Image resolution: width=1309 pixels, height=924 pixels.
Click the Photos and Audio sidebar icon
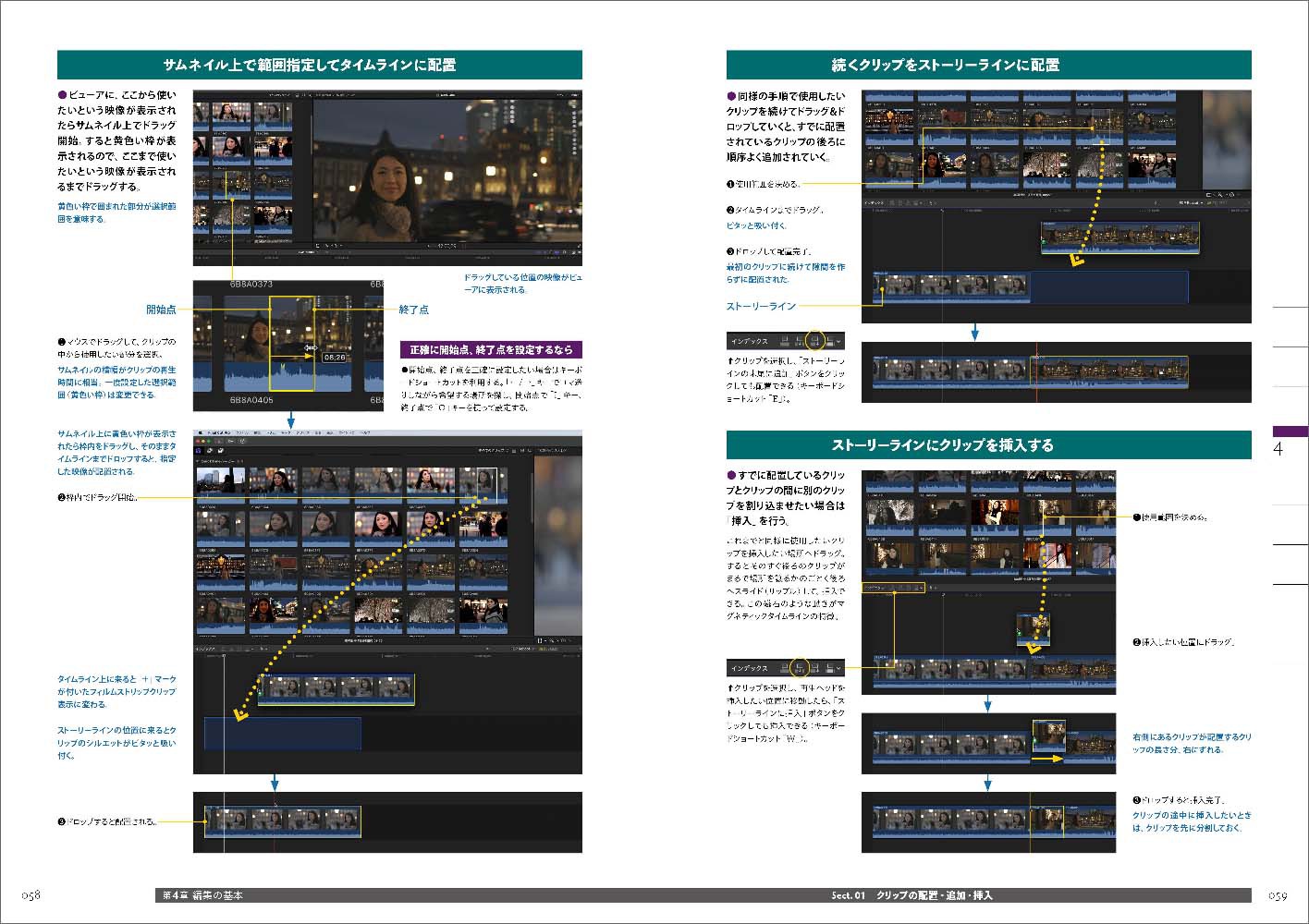(x=210, y=451)
